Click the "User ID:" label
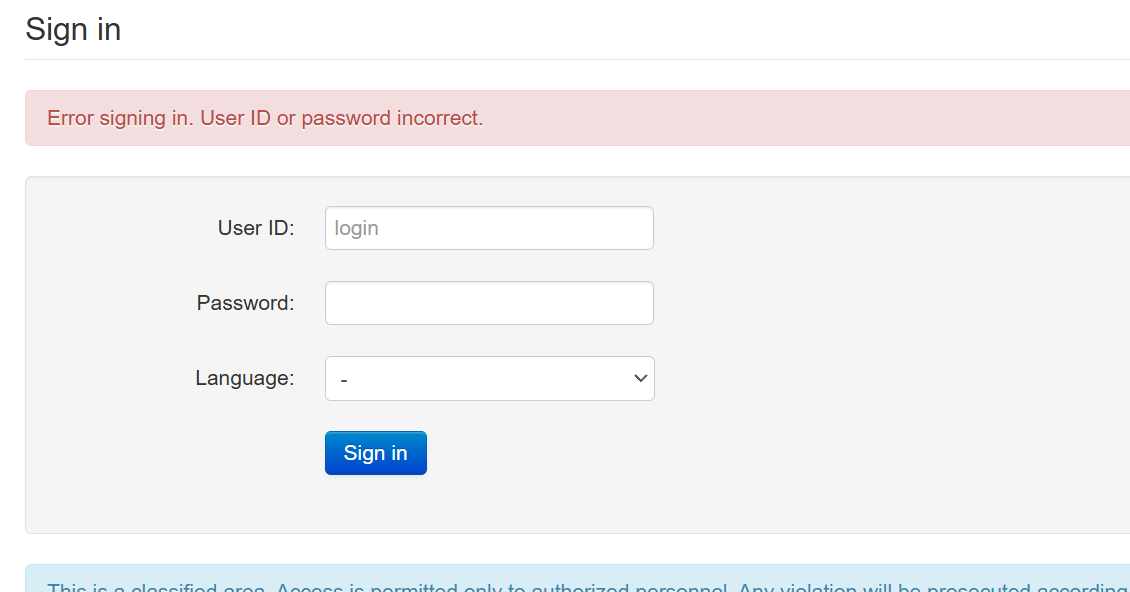Image resolution: width=1130 pixels, height=592 pixels. pos(256,228)
